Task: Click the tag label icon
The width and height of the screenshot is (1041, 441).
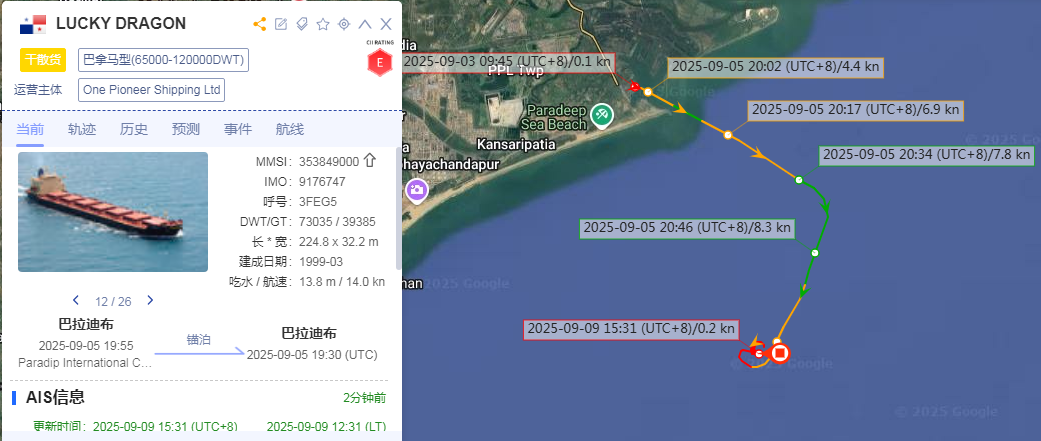Action: (301, 25)
